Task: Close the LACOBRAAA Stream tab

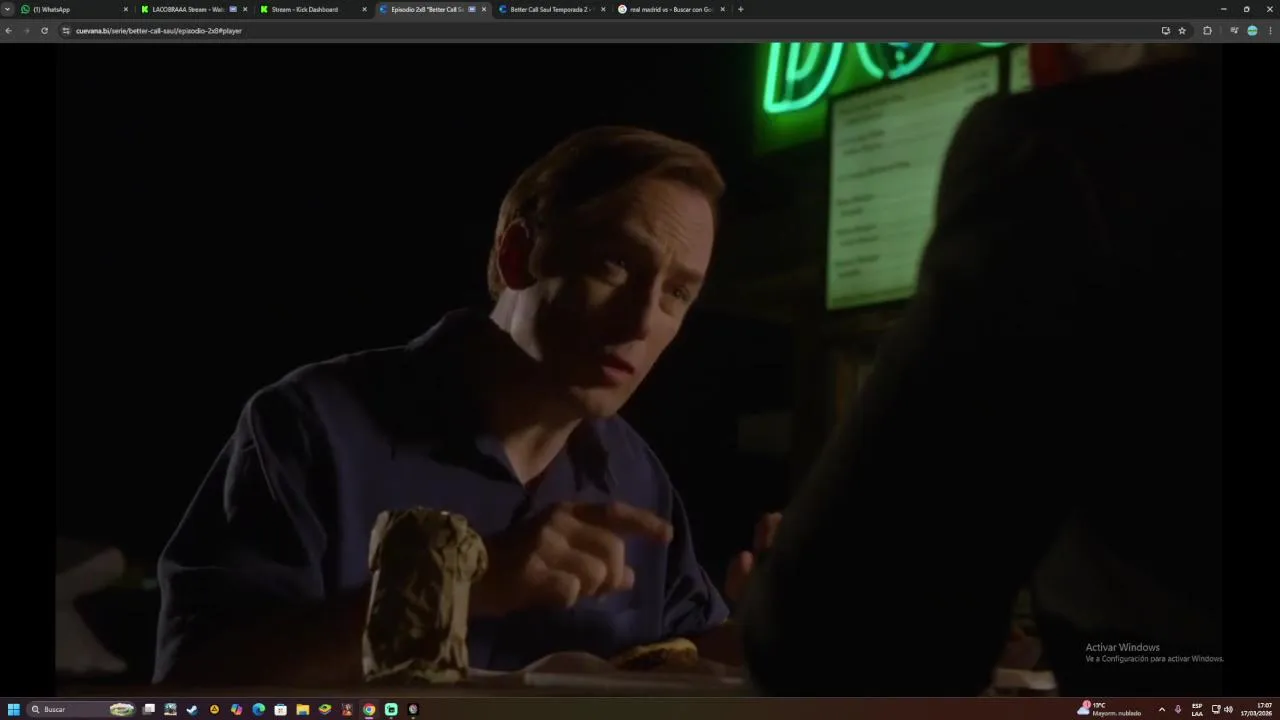Action: click(245, 9)
